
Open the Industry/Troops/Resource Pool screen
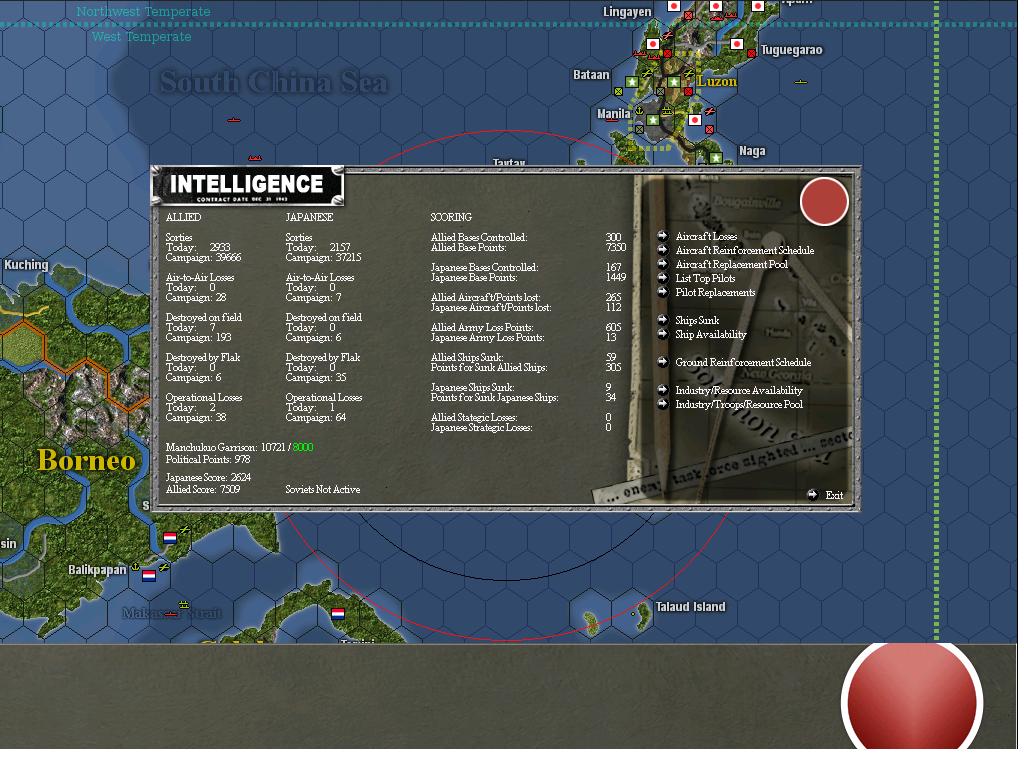point(739,404)
